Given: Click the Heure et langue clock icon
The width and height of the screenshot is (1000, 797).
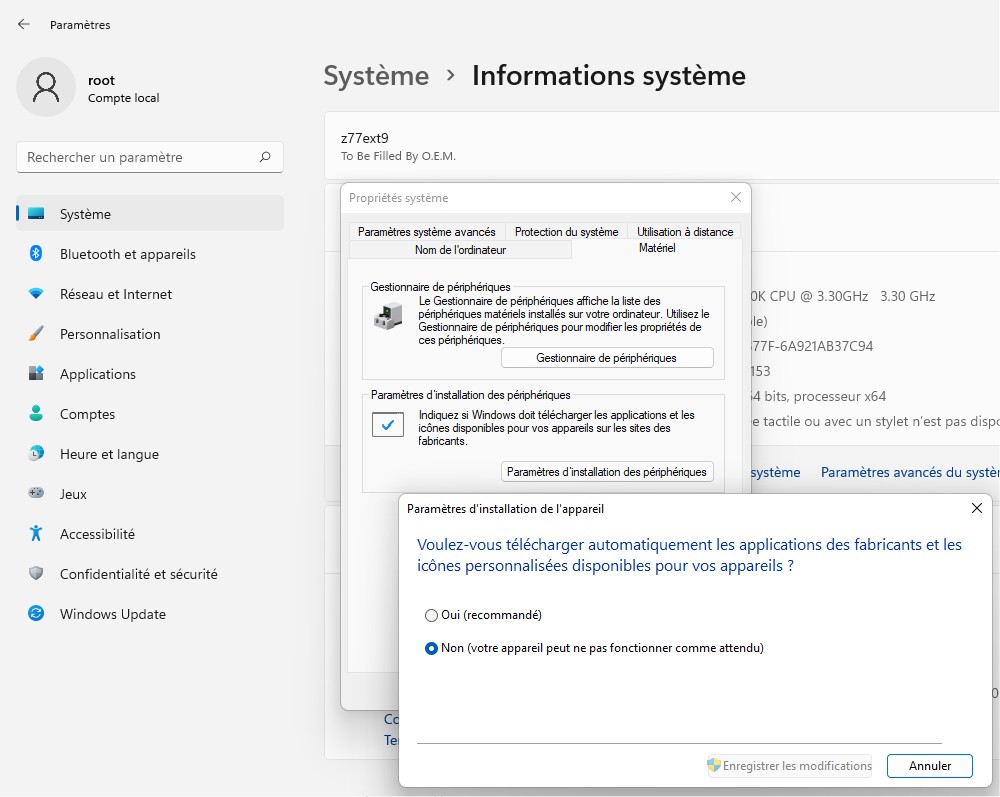Looking at the screenshot, I should [x=36, y=453].
